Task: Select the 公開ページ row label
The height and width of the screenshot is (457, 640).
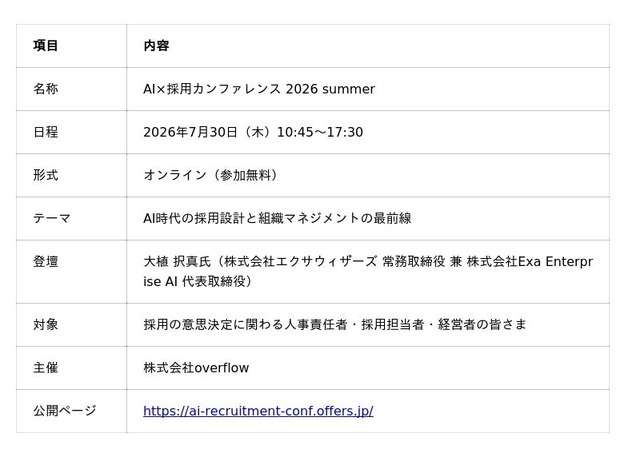Action: click(64, 410)
